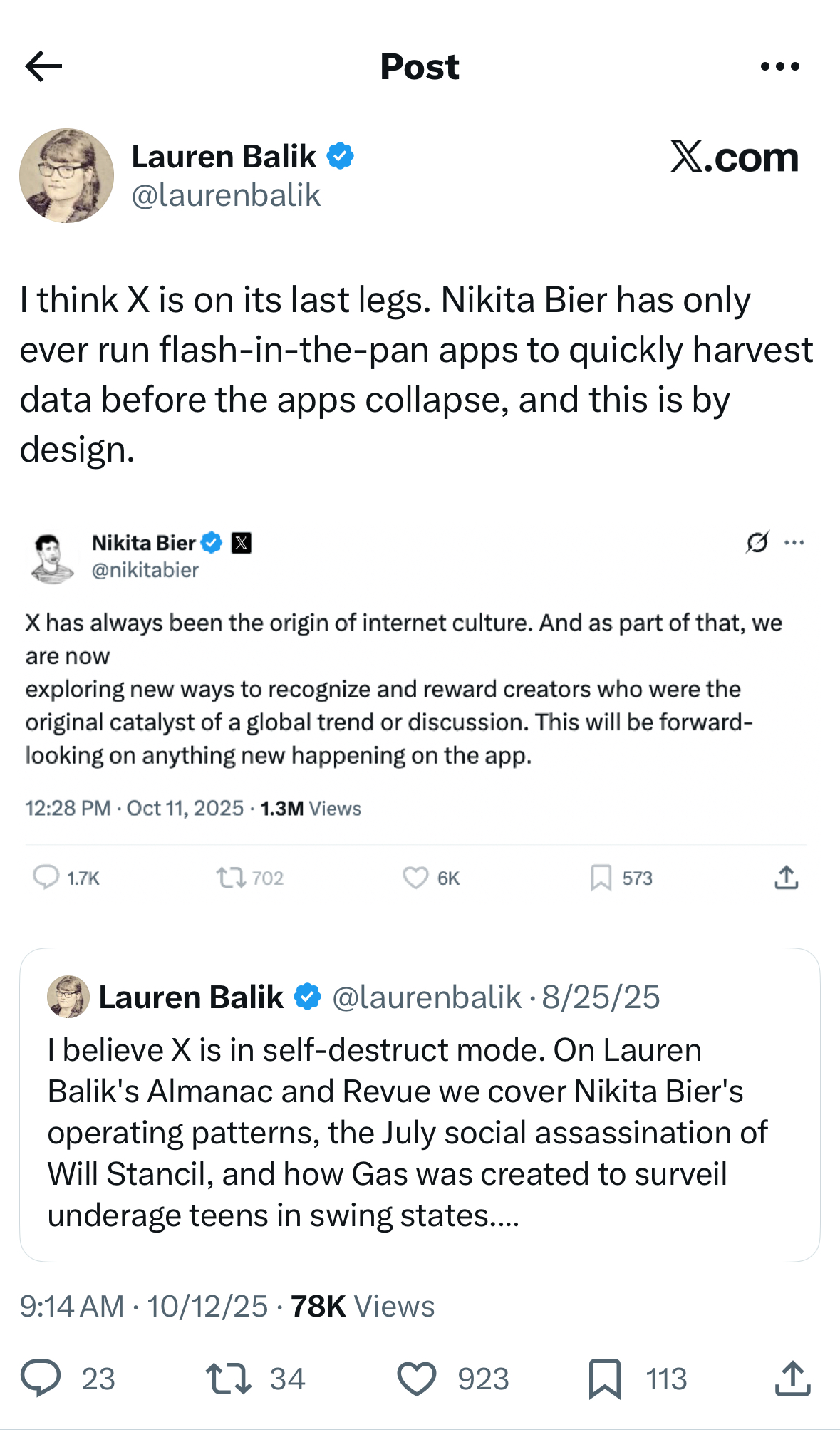Click the 78K Views count

[363, 1306]
